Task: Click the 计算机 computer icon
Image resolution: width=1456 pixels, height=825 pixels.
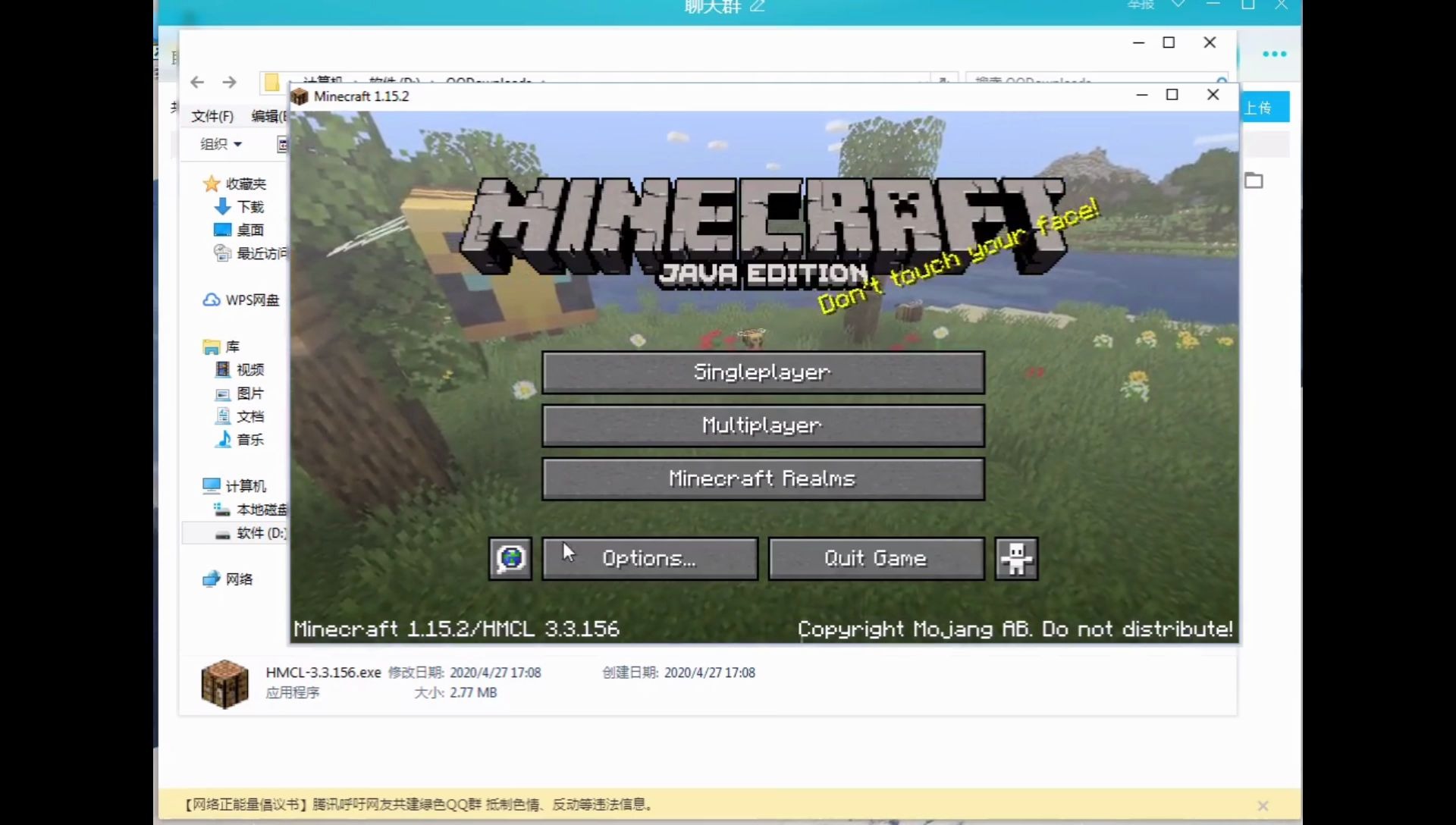Action: [x=212, y=485]
